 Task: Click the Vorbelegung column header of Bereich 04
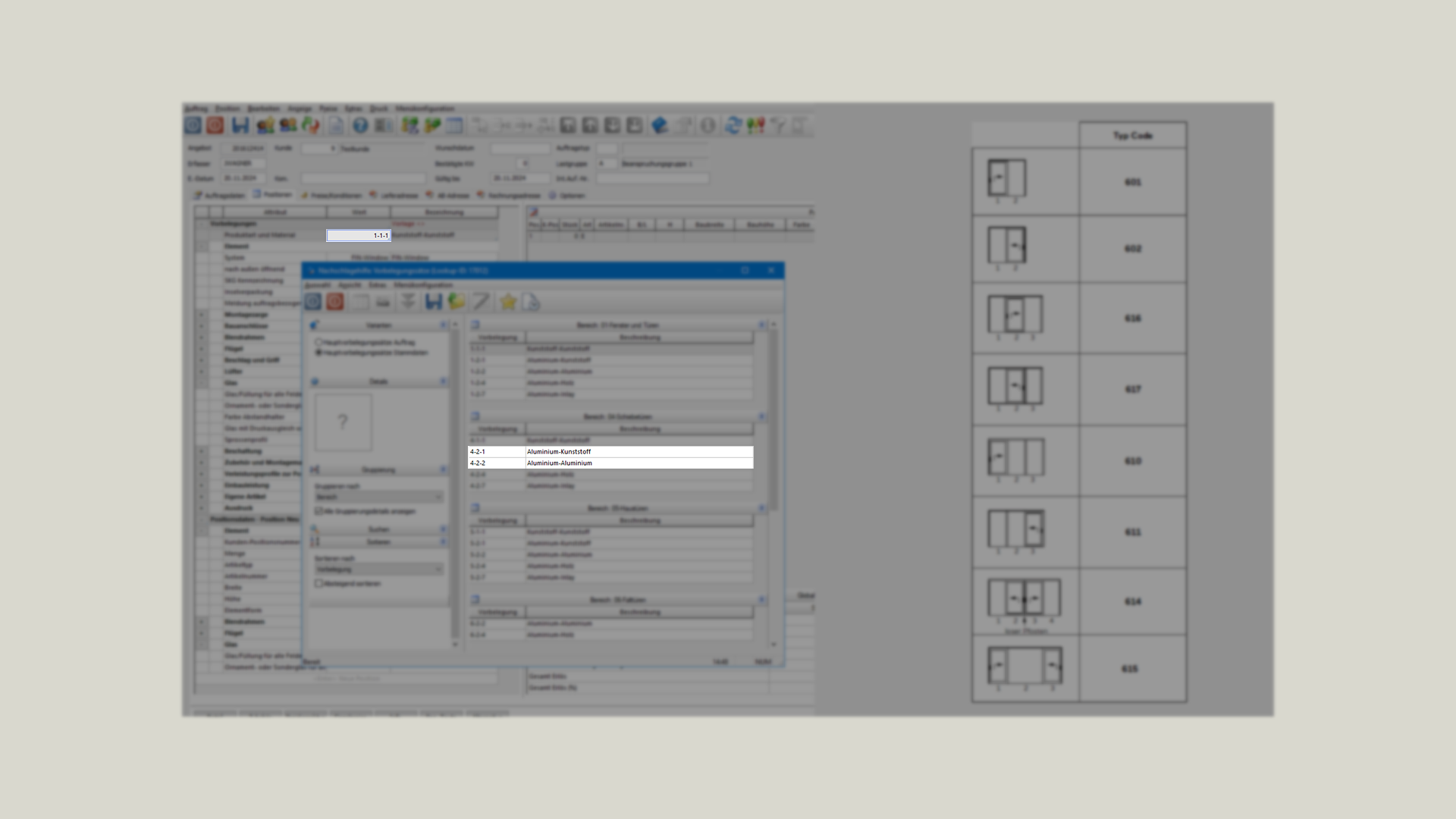(497, 429)
